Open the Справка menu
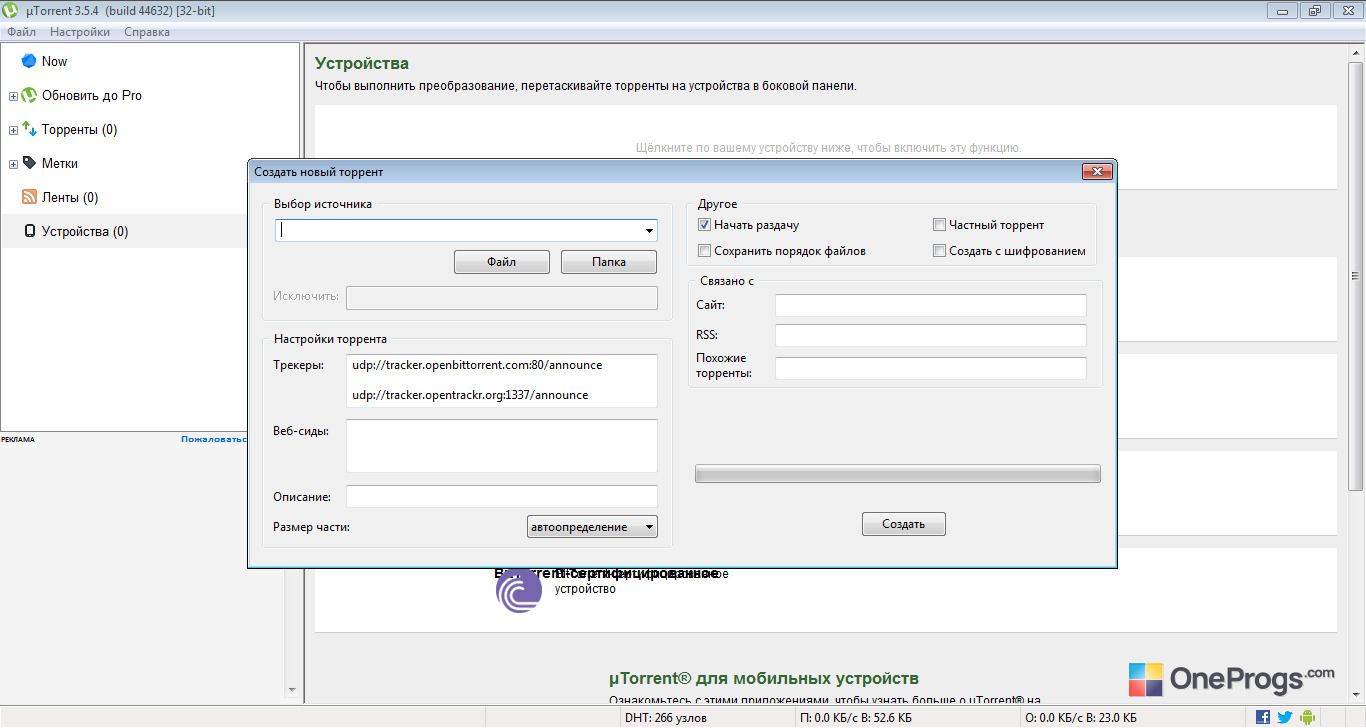This screenshot has height=728, width=1366. tap(147, 32)
